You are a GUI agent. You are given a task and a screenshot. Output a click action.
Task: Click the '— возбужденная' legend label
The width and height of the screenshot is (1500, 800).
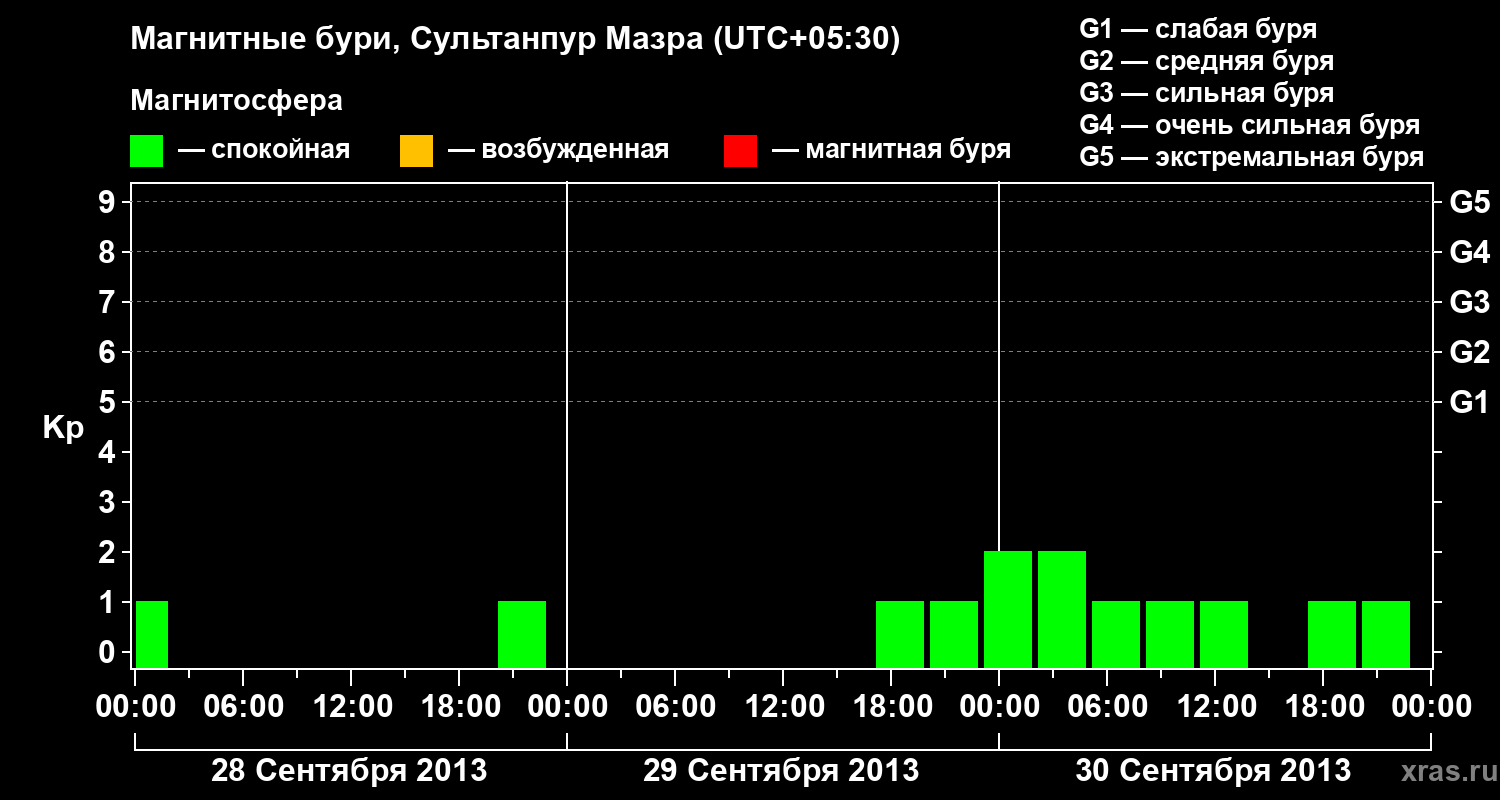(x=558, y=151)
